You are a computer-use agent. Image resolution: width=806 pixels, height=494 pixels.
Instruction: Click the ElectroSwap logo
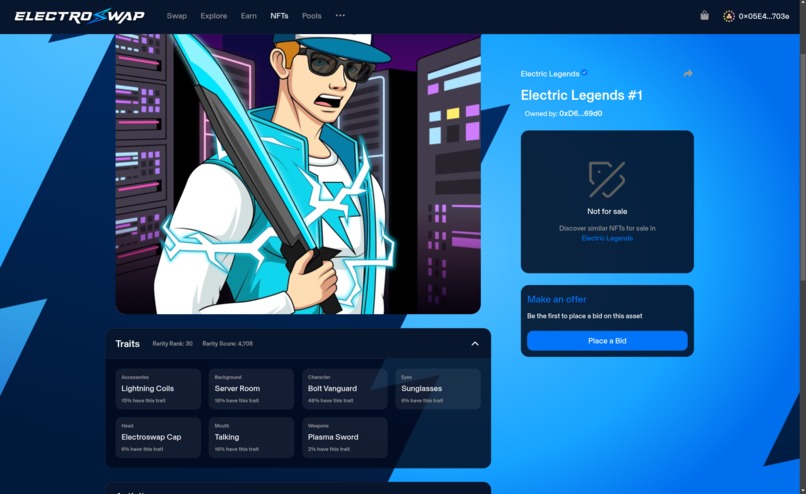[80, 16]
